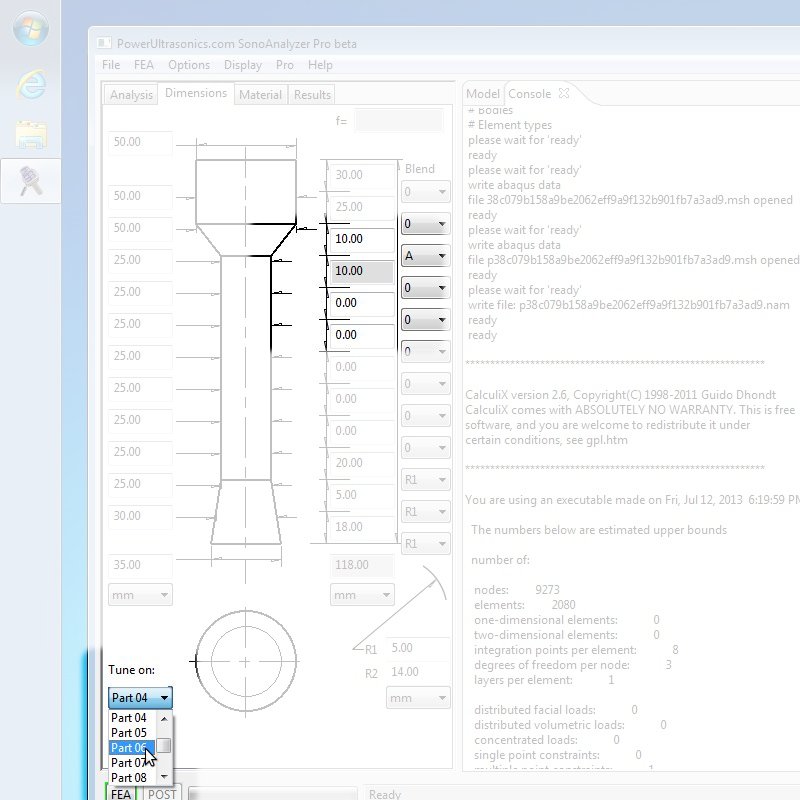Open the Windows Start menu orb
Image resolution: width=800 pixels, height=800 pixels.
pyautogui.click(x=31, y=28)
